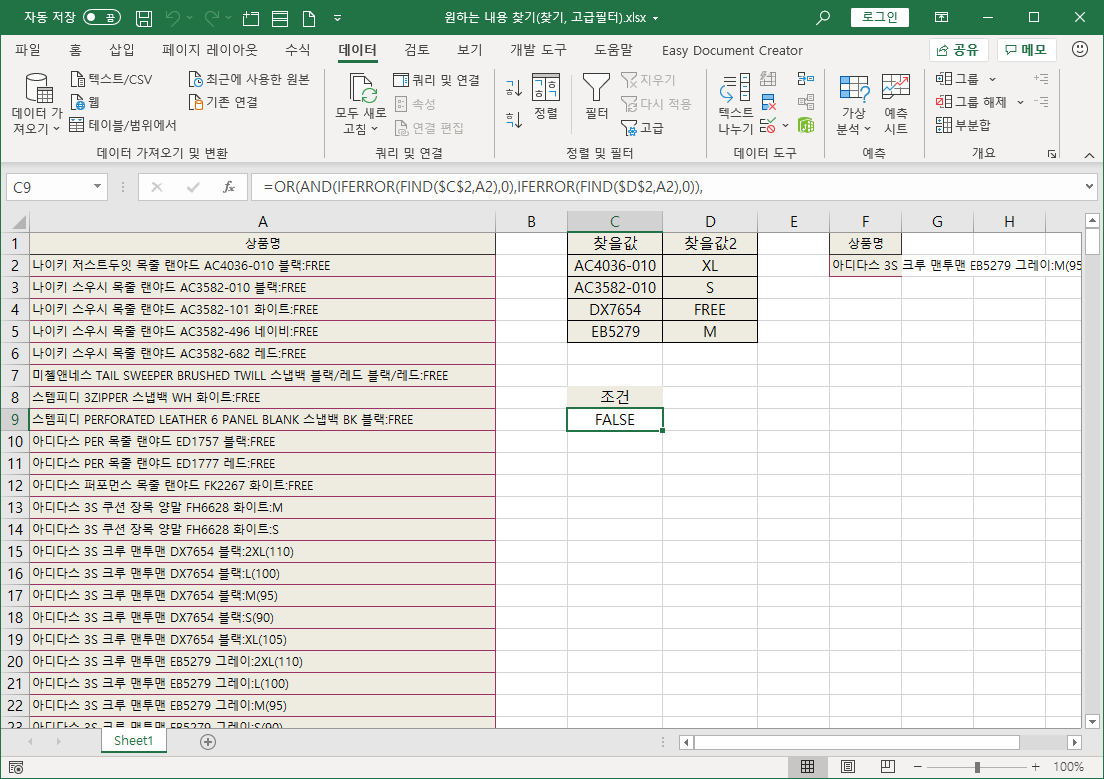Collapse the ribbon with the chevron
Viewport: 1104px width, 779px height.
pos(1089,155)
